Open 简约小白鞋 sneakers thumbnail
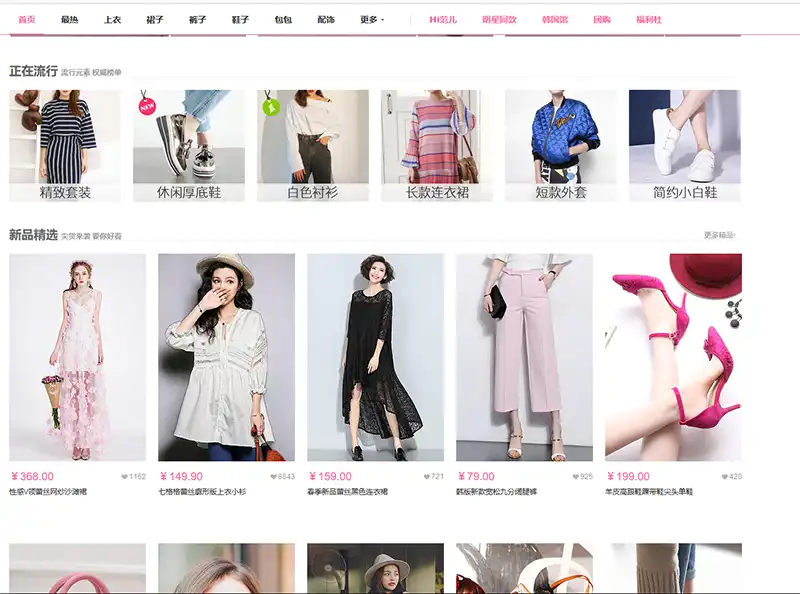Image resolution: width=800 pixels, height=594 pixels. [685, 145]
